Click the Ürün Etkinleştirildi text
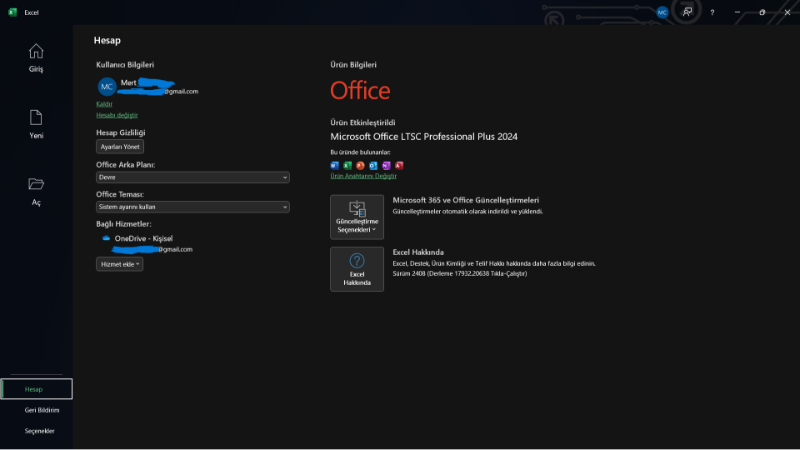This screenshot has width=800, height=450. point(363,122)
